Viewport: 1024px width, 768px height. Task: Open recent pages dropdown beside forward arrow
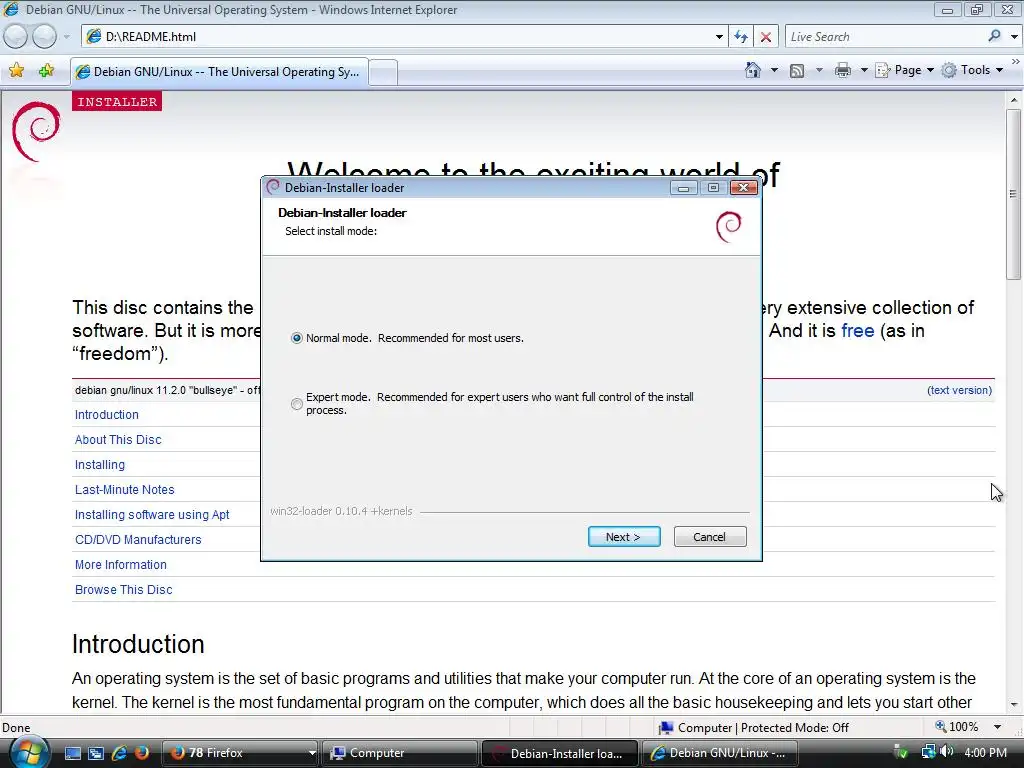coord(67,37)
